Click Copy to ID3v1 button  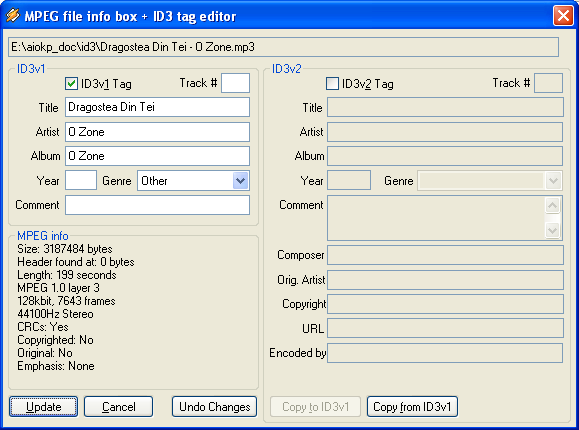coord(315,407)
